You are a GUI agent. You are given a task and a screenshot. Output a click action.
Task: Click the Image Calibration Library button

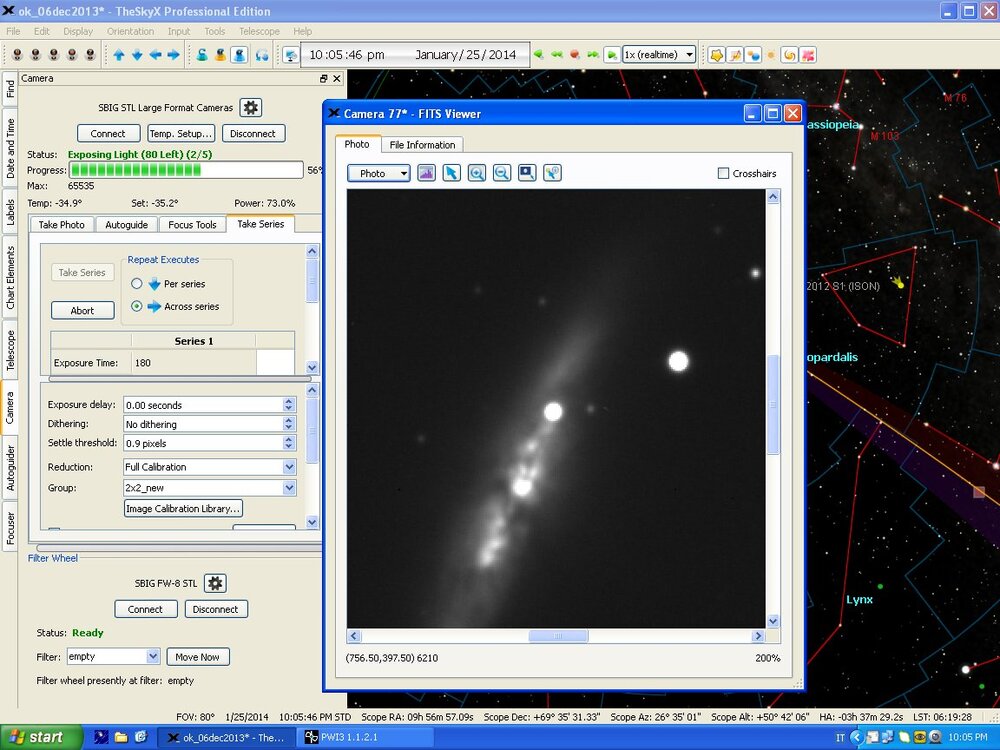click(x=183, y=509)
